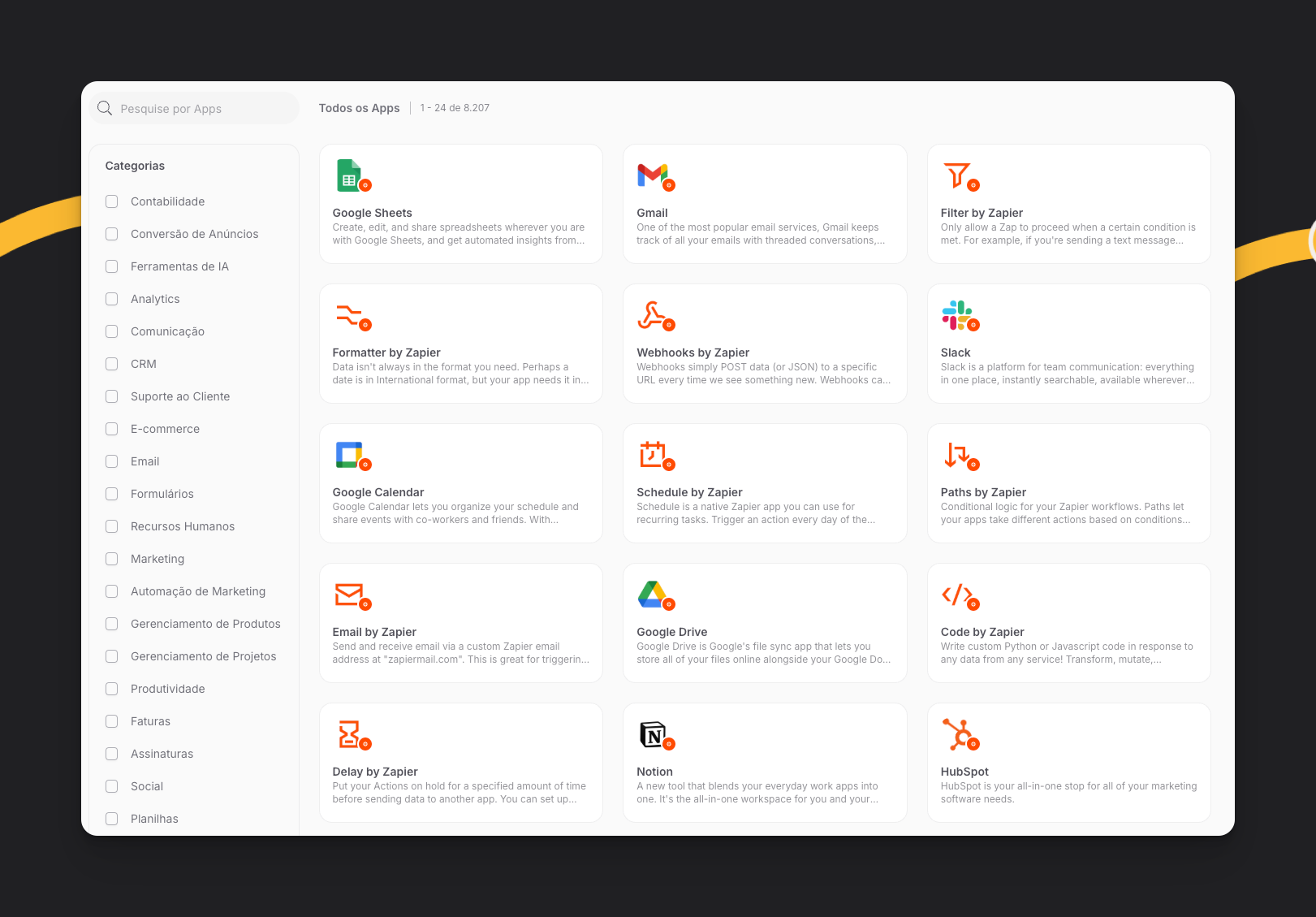Open the Google Sheets app title
Image resolution: width=1316 pixels, height=917 pixels.
(372, 213)
